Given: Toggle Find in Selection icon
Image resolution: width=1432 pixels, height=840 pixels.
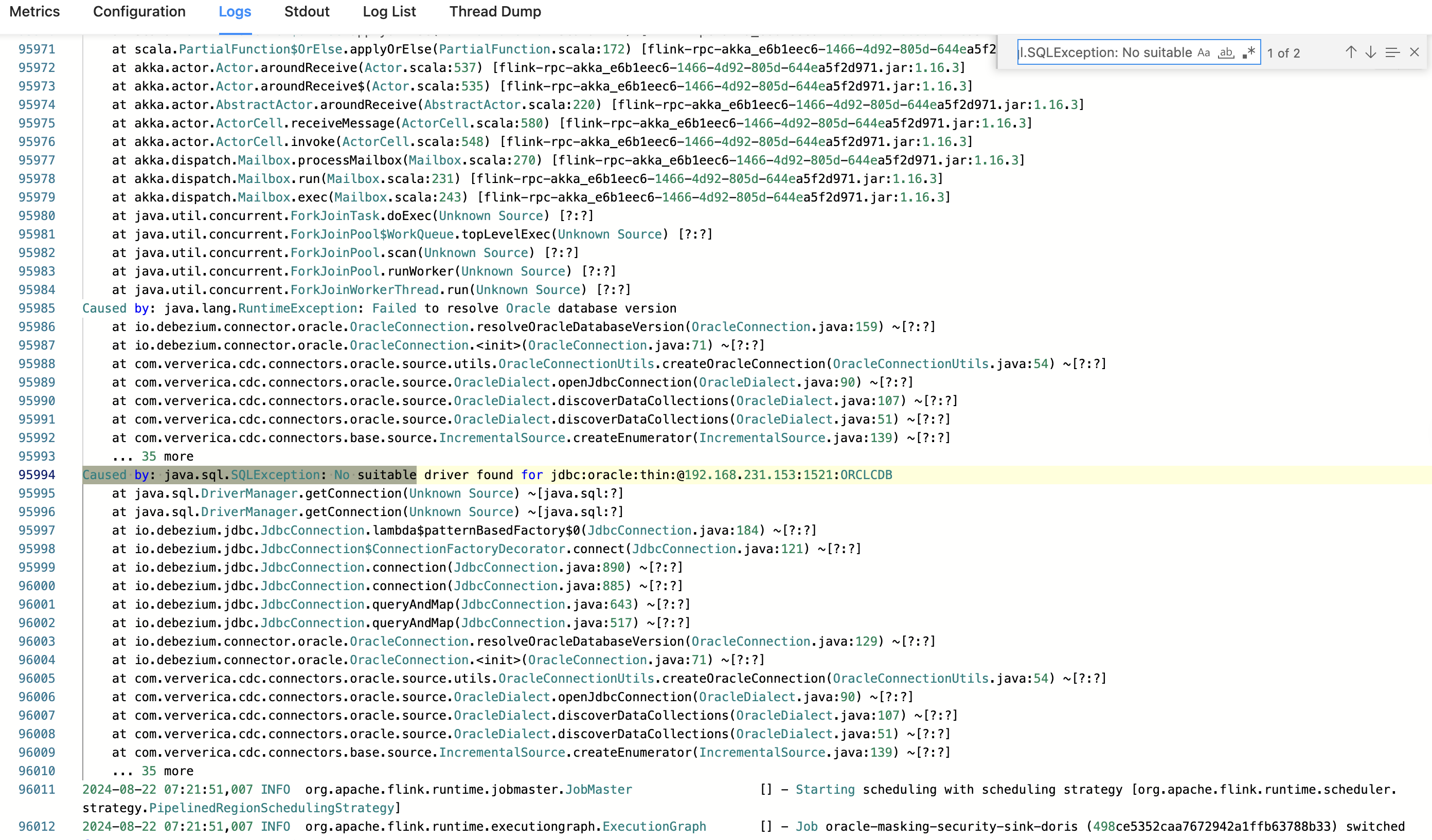Looking at the screenshot, I should (x=1392, y=52).
